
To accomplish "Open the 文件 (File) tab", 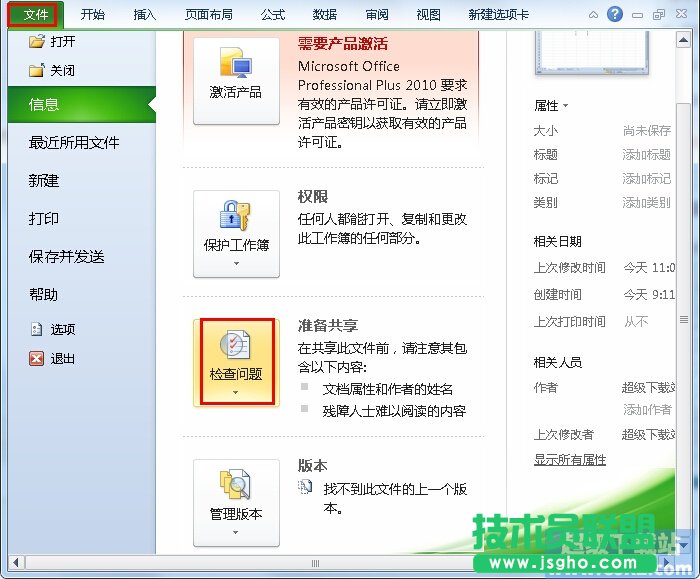I will [x=35, y=15].
